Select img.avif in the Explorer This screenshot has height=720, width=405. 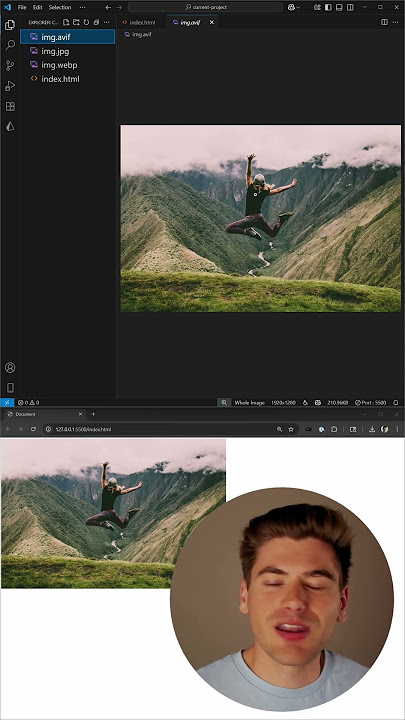click(68, 37)
